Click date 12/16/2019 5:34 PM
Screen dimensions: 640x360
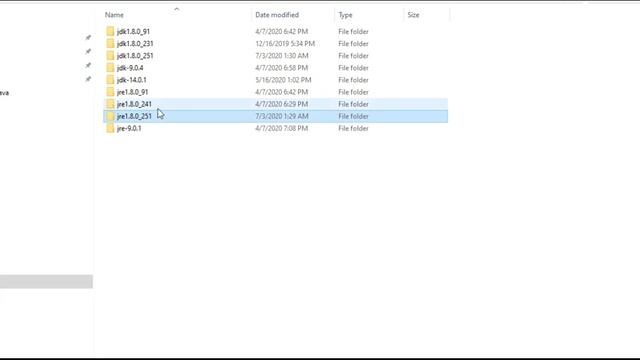pyautogui.click(x=285, y=44)
